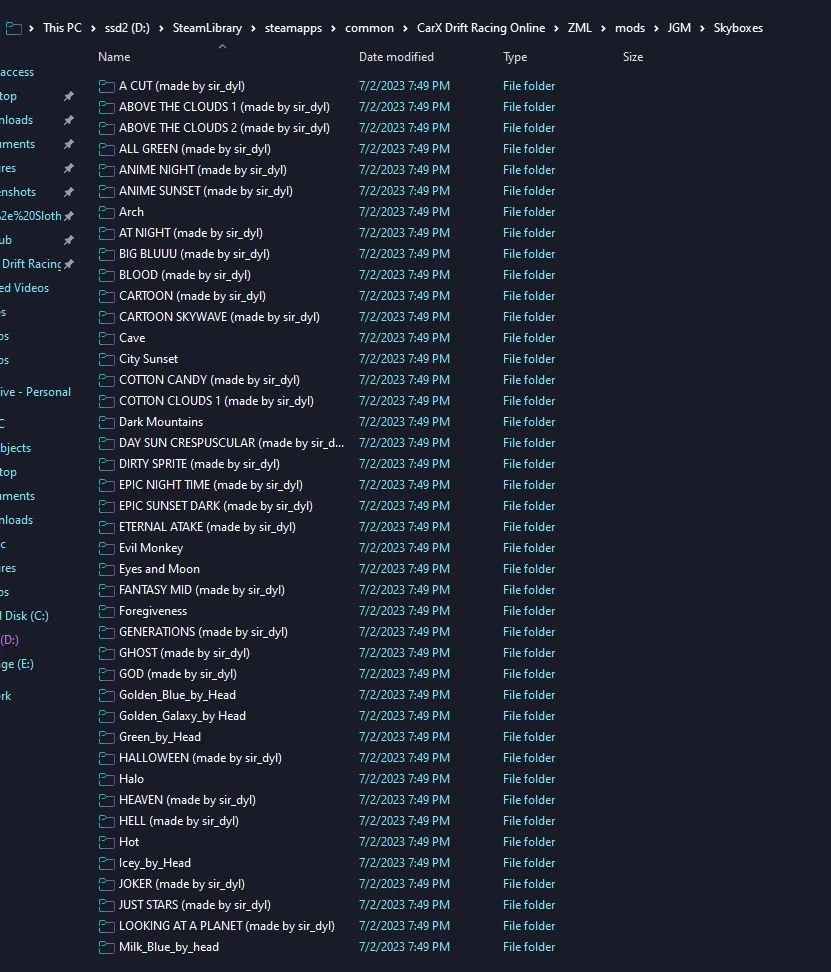This screenshot has width=831, height=972.
Task: Click the folder icon beside Milk_Blue_by_head
Action: pyautogui.click(x=107, y=947)
